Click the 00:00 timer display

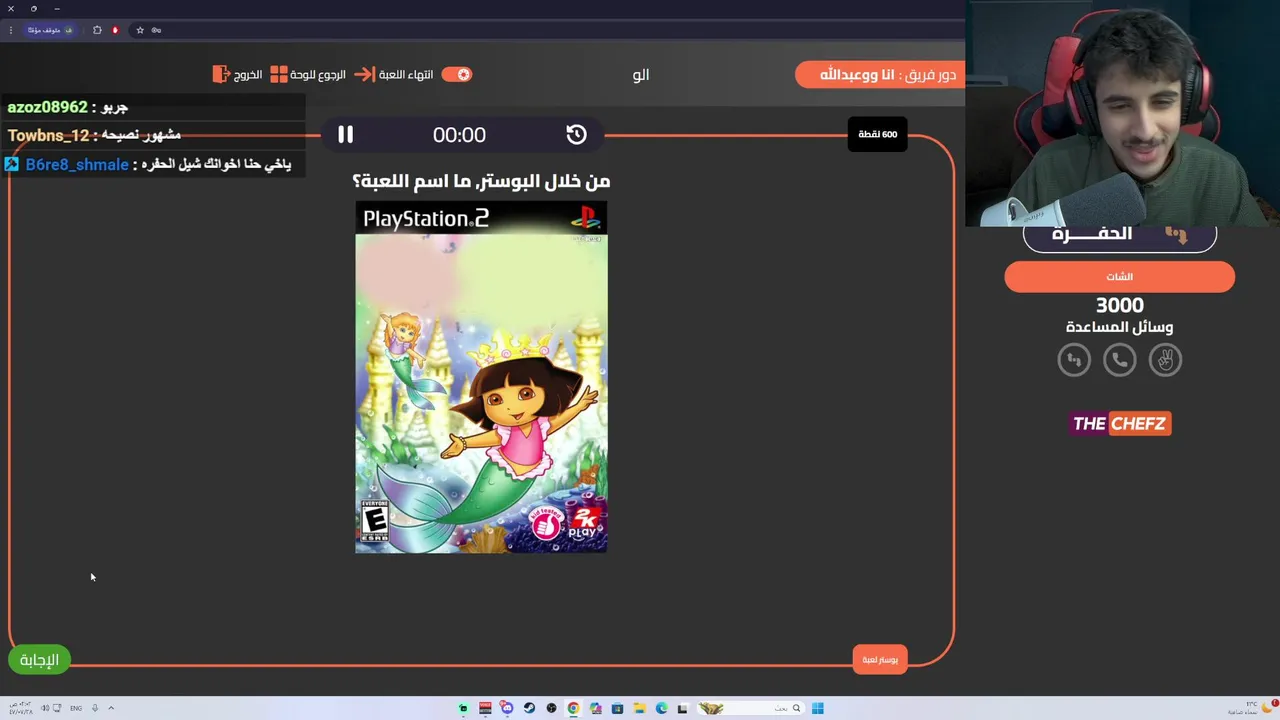459,134
